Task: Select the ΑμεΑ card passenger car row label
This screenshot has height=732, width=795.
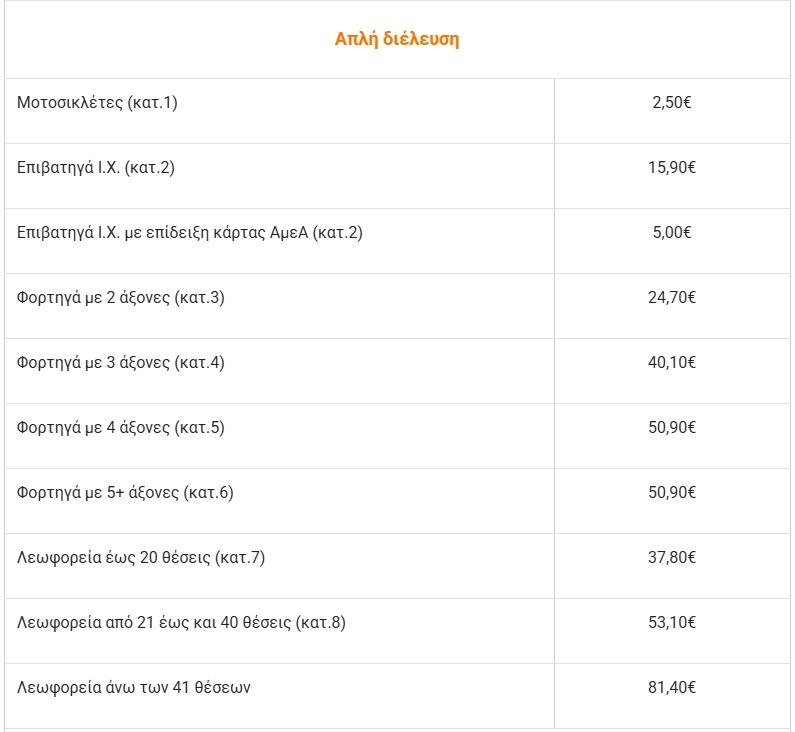Action: click(x=190, y=233)
